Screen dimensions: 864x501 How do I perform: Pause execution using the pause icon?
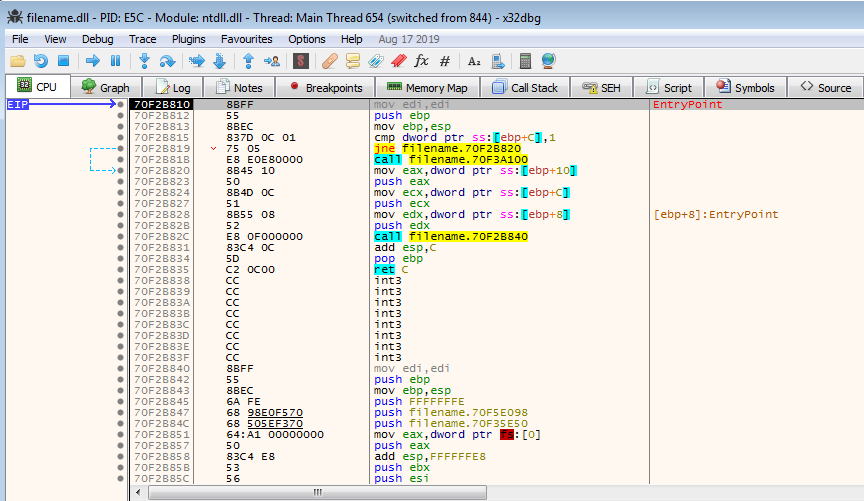(x=115, y=61)
